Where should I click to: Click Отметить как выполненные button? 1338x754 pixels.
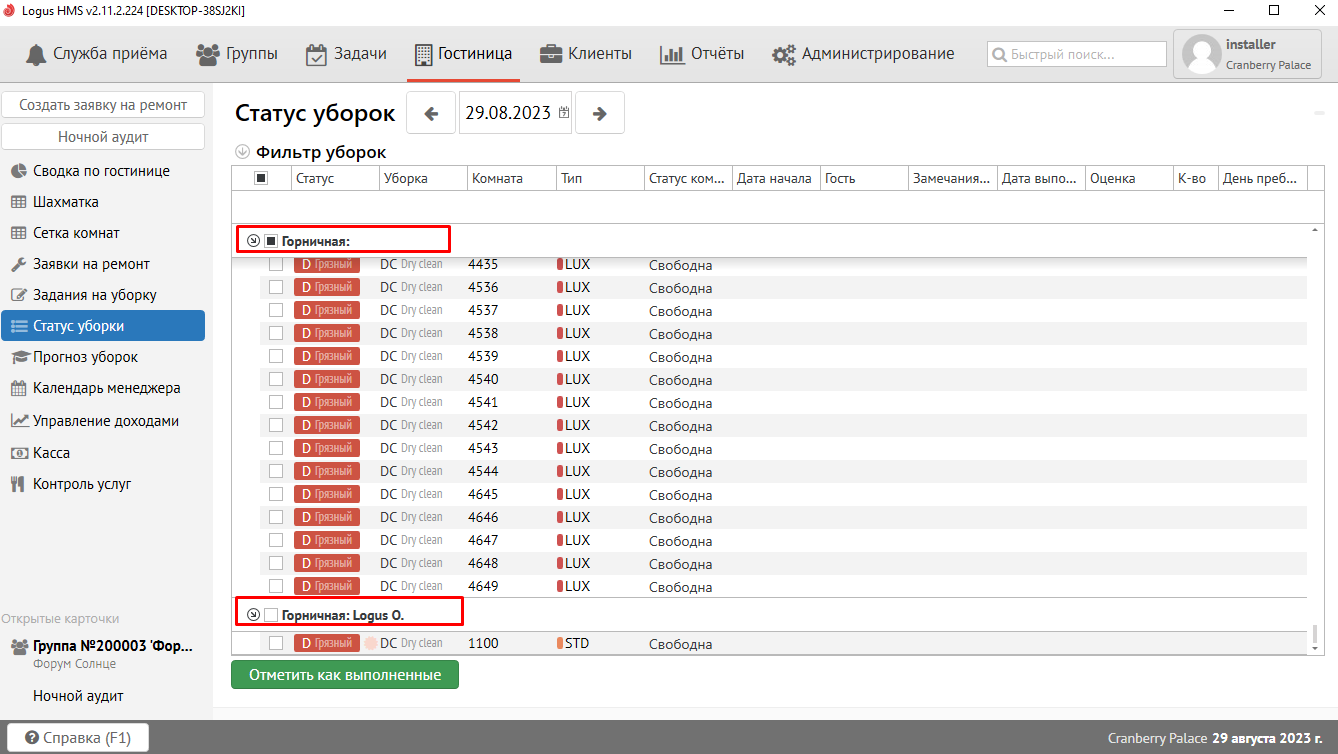tap(345, 675)
